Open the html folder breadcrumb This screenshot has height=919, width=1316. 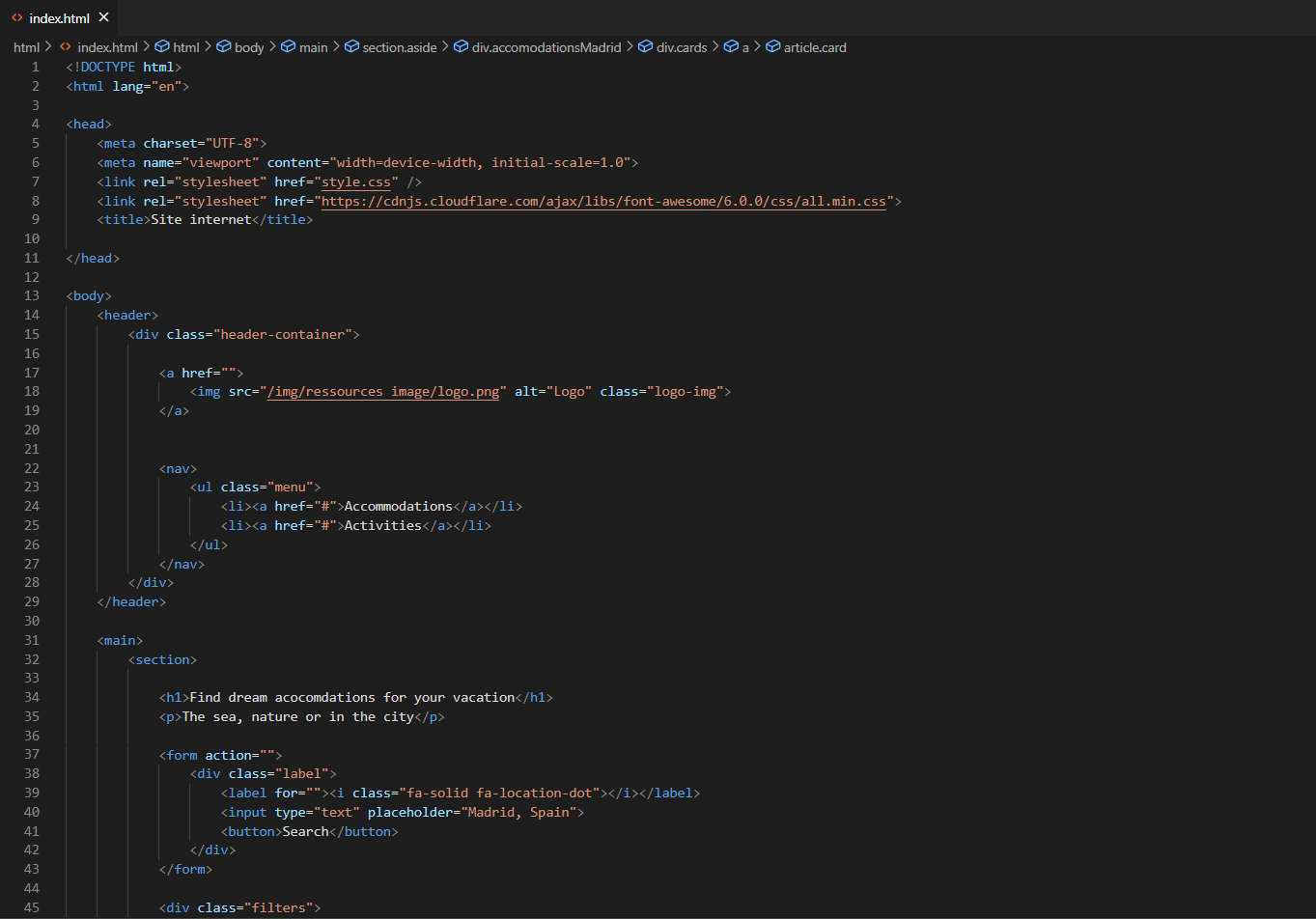pyautogui.click(x=26, y=47)
